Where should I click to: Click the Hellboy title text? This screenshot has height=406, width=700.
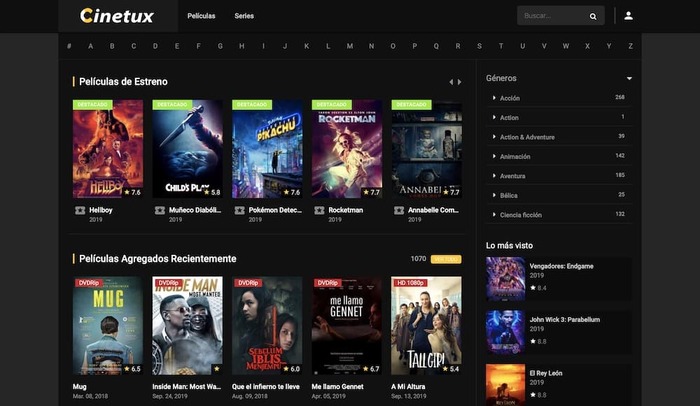(101, 210)
